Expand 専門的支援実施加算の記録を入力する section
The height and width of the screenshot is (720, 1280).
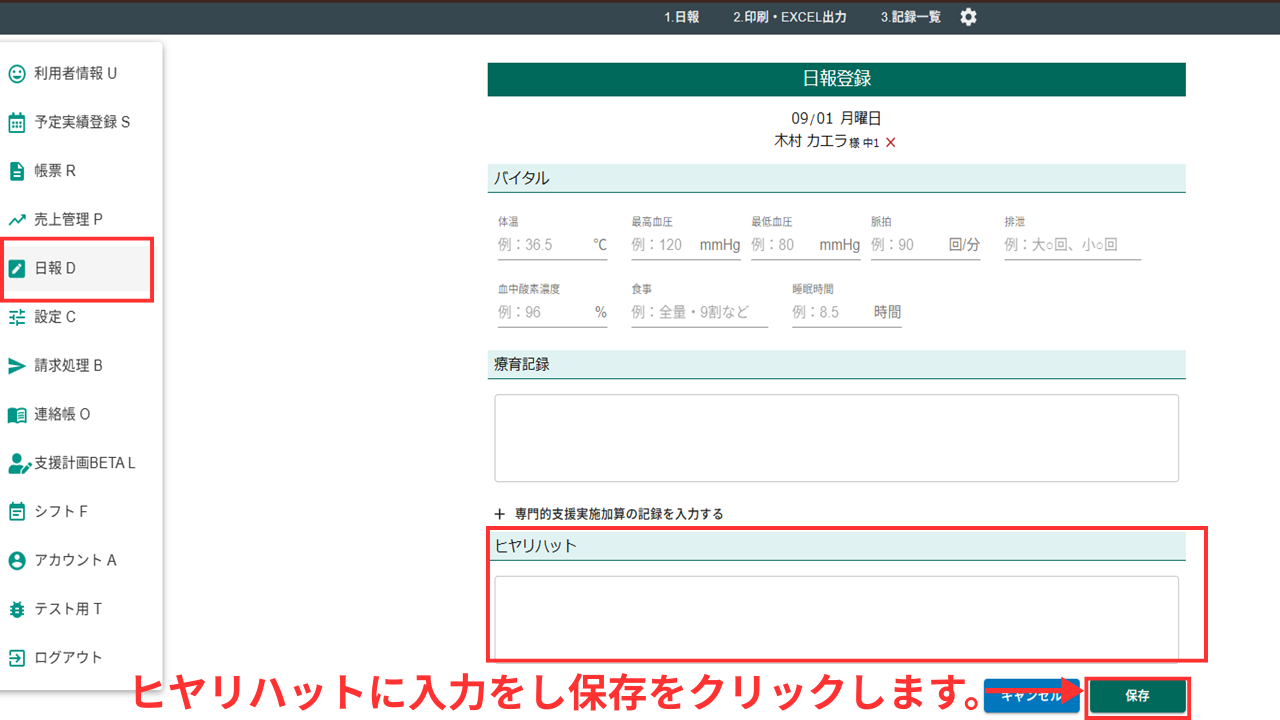click(608, 513)
